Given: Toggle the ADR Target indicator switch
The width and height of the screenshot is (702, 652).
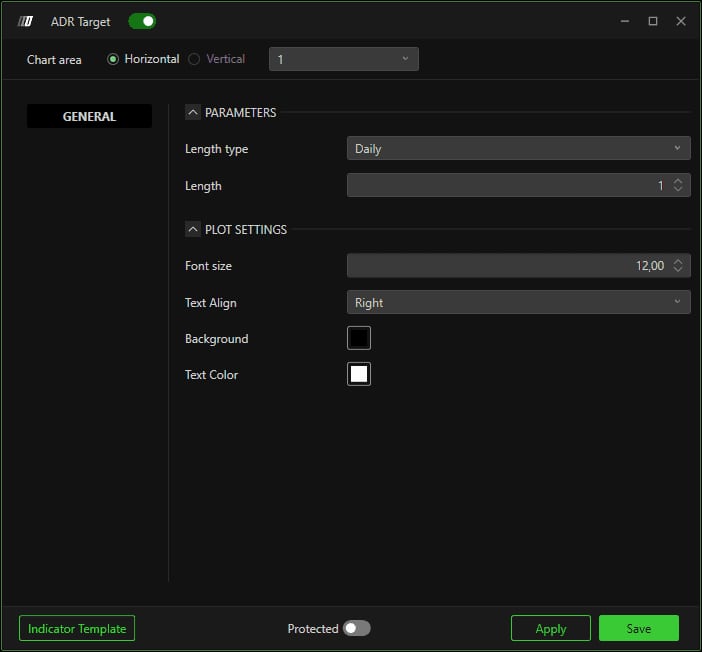Looking at the screenshot, I should pyautogui.click(x=142, y=21).
